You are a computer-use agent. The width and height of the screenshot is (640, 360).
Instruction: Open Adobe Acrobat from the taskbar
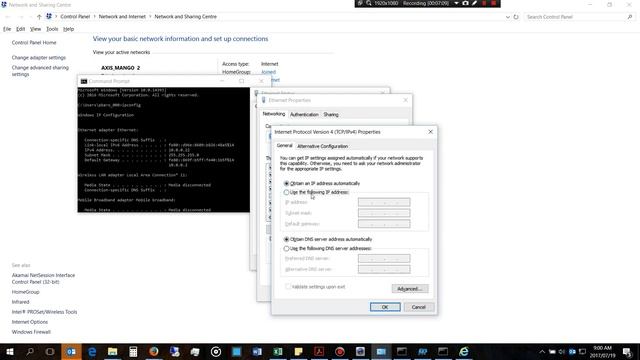coord(319,351)
